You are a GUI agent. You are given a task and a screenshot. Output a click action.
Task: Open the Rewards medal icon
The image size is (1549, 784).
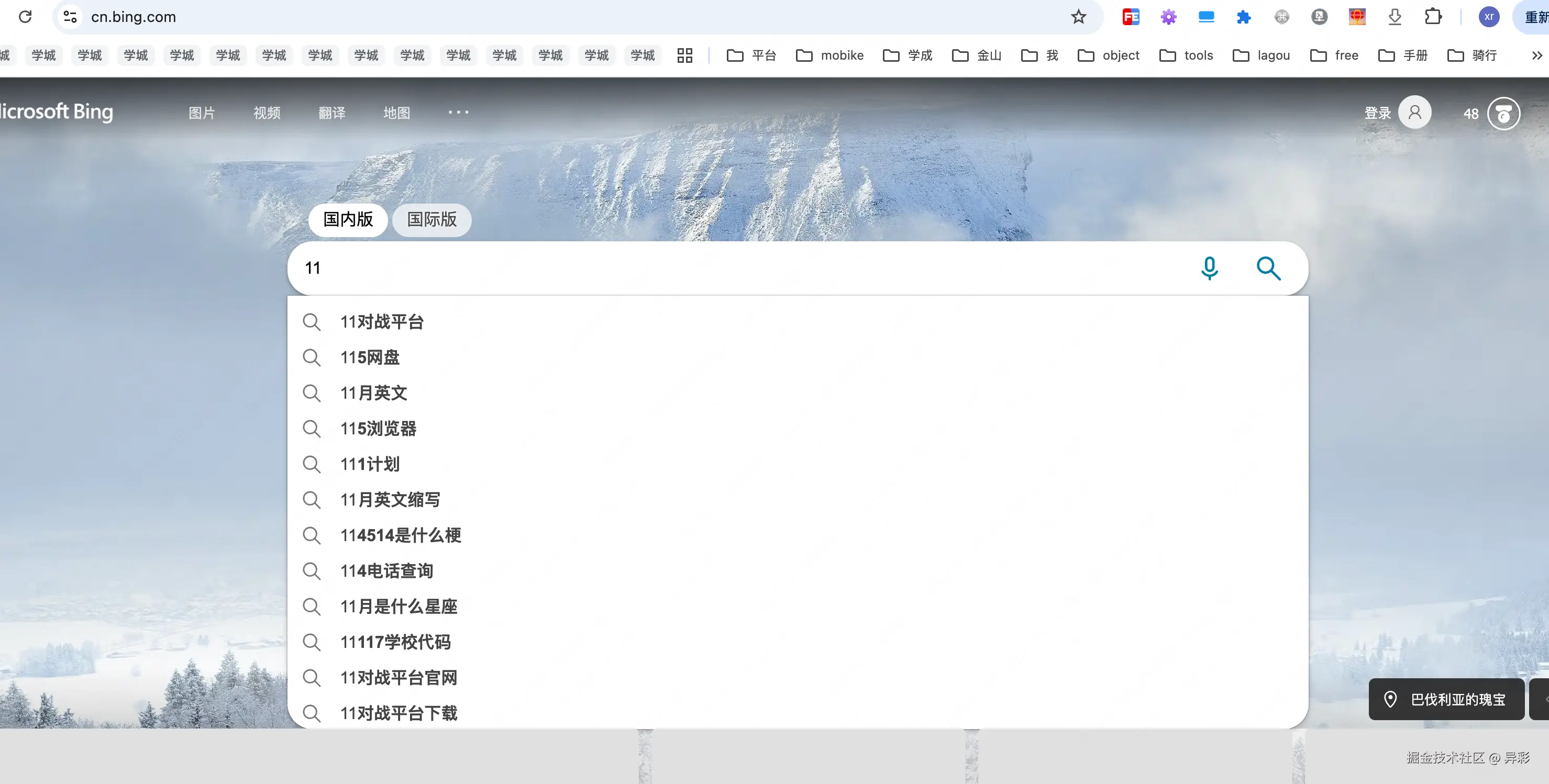click(x=1503, y=114)
